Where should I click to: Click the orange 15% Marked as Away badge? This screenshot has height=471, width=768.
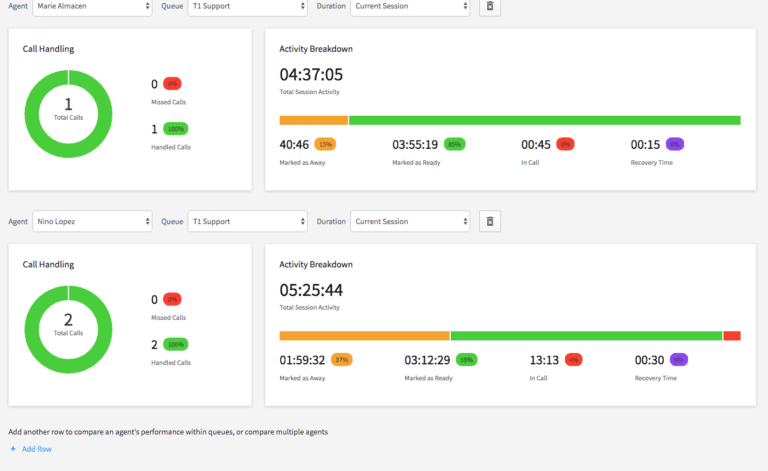[325, 144]
